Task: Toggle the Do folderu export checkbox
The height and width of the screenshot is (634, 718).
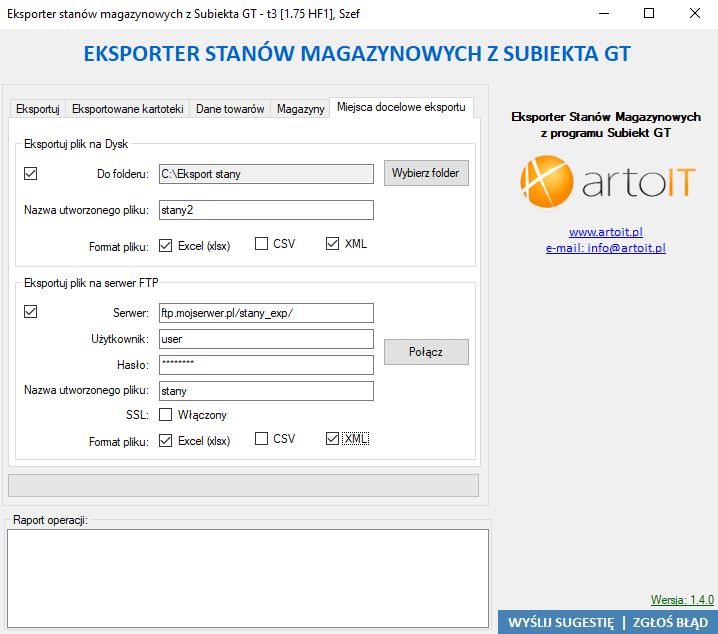Action: tap(30, 173)
